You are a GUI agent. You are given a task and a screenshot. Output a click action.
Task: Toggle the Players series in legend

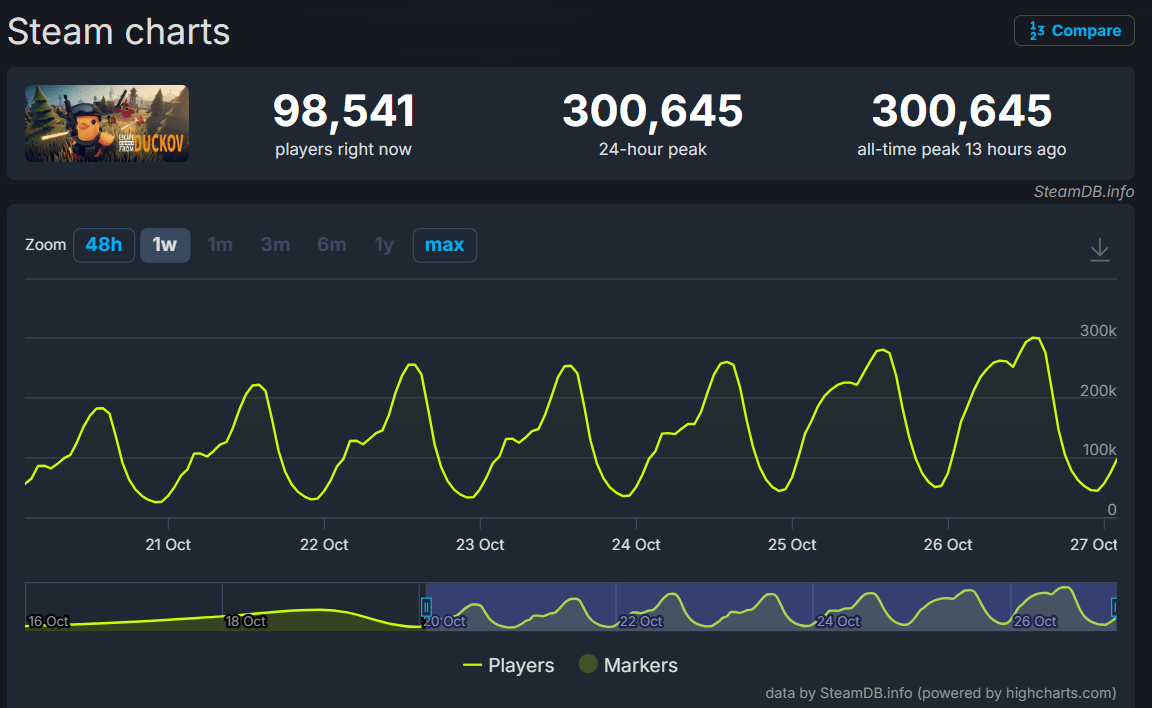(x=508, y=665)
